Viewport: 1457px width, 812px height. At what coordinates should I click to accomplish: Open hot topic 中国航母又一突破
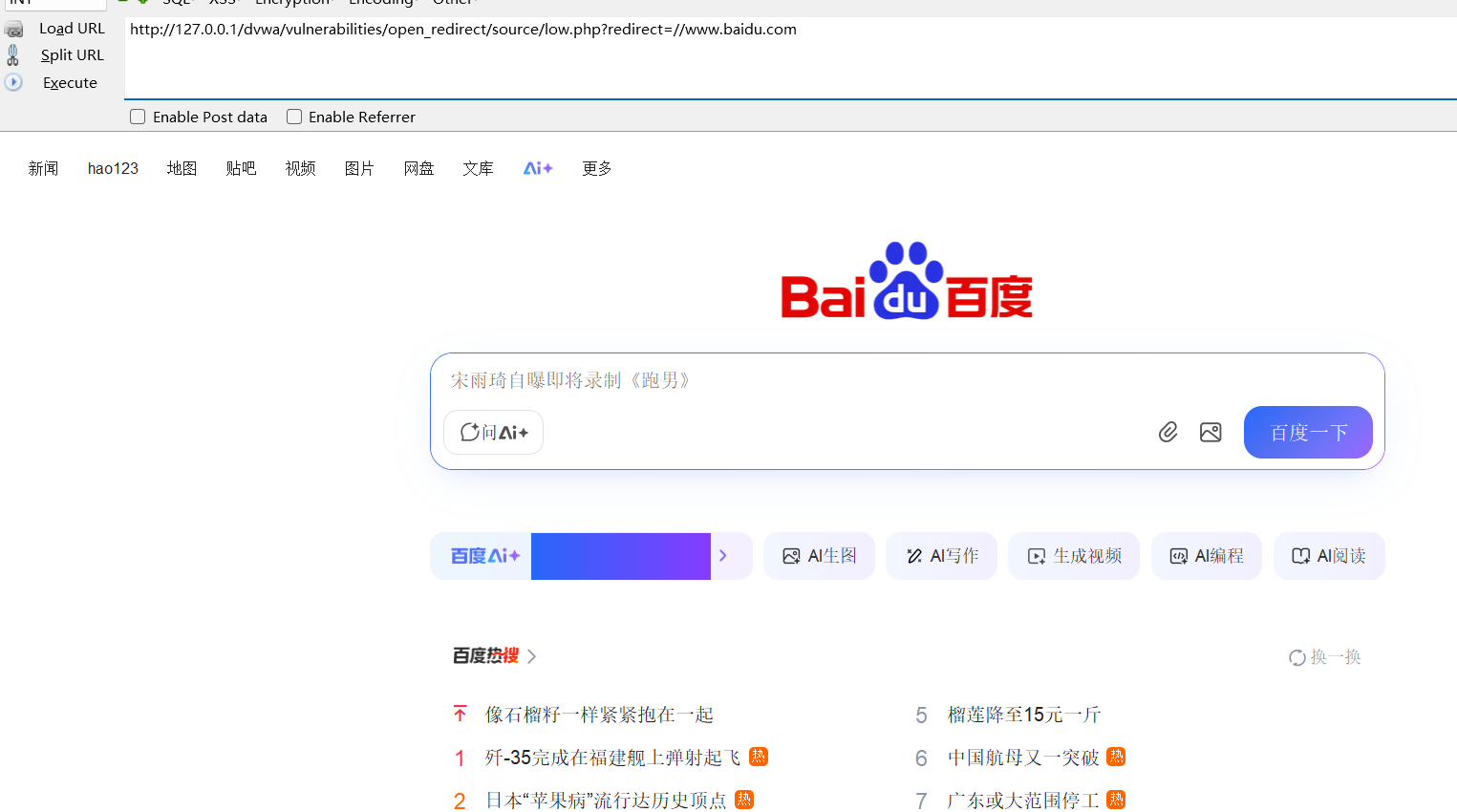(1023, 758)
